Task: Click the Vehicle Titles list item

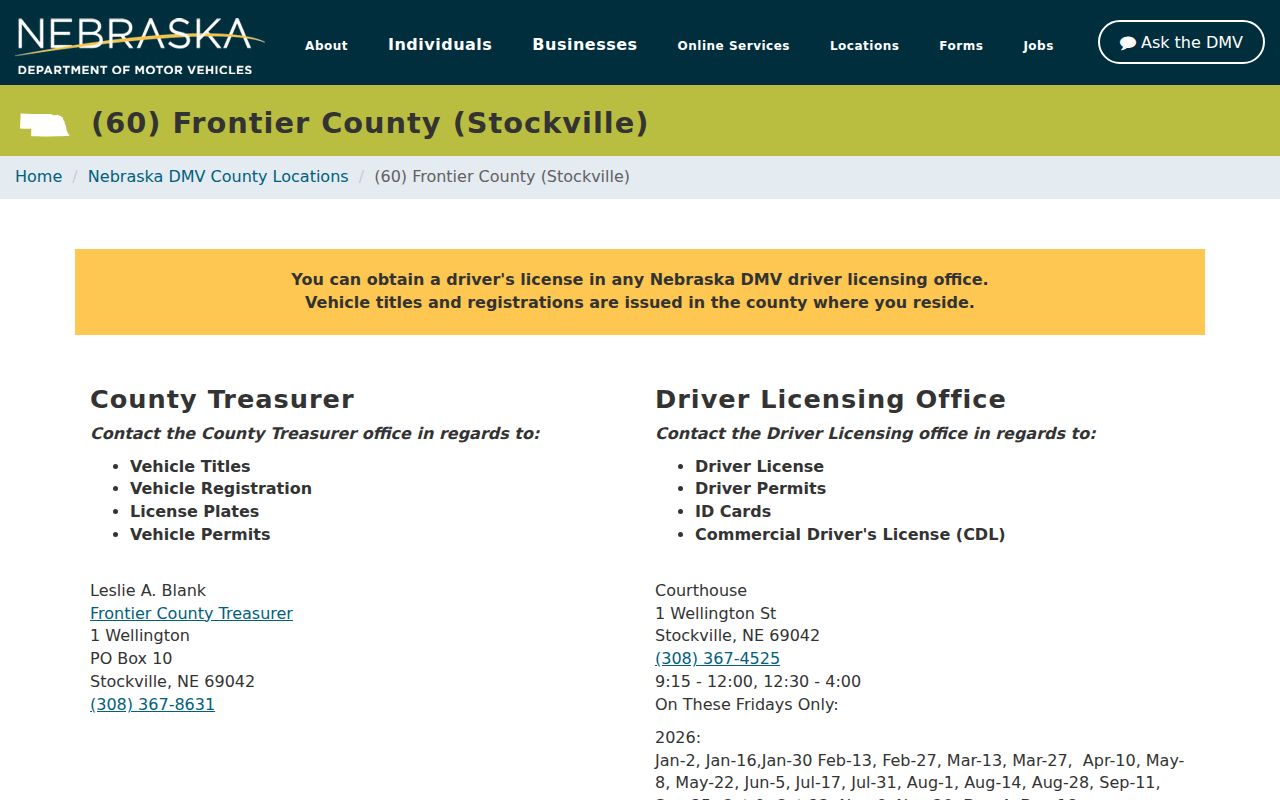Action: coord(190,466)
